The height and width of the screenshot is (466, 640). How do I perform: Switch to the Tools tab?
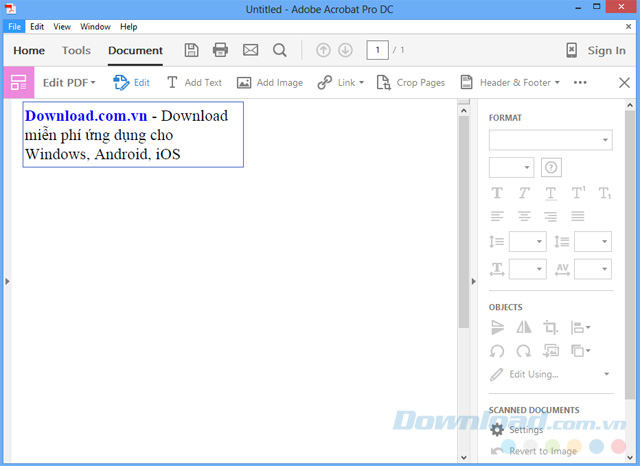76,51
